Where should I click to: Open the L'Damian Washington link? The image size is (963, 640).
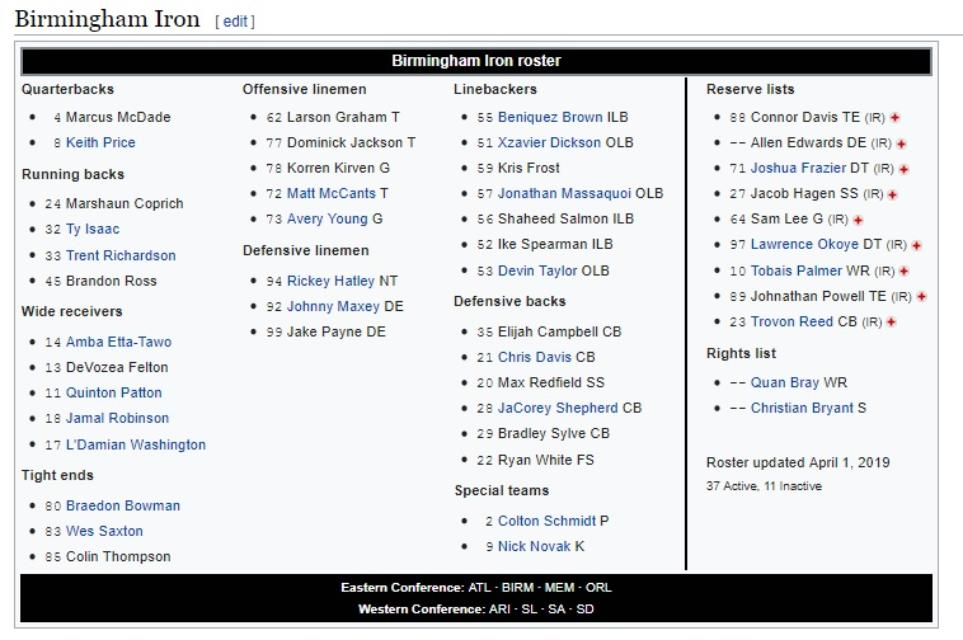click(x=136, y=445)
